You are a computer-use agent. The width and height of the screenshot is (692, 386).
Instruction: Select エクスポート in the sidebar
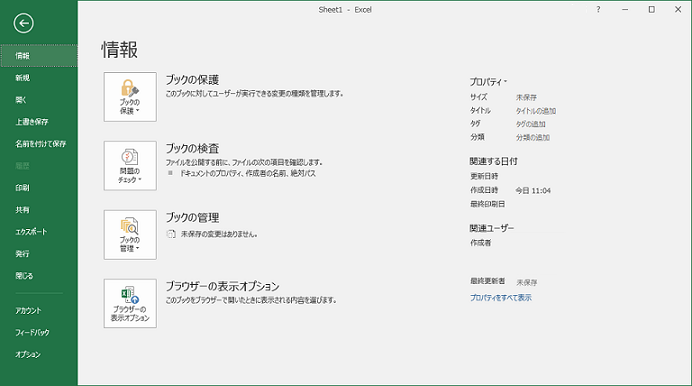tap(39, 232)
